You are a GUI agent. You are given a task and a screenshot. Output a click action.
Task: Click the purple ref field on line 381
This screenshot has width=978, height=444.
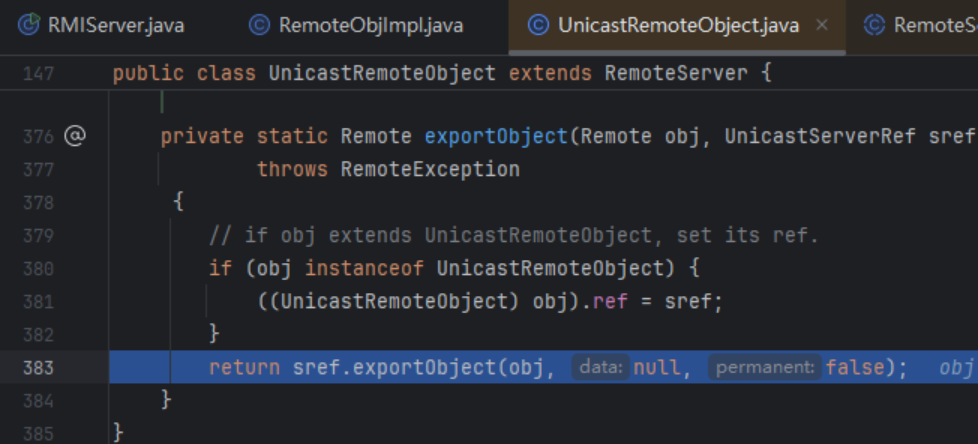(609, 301)
